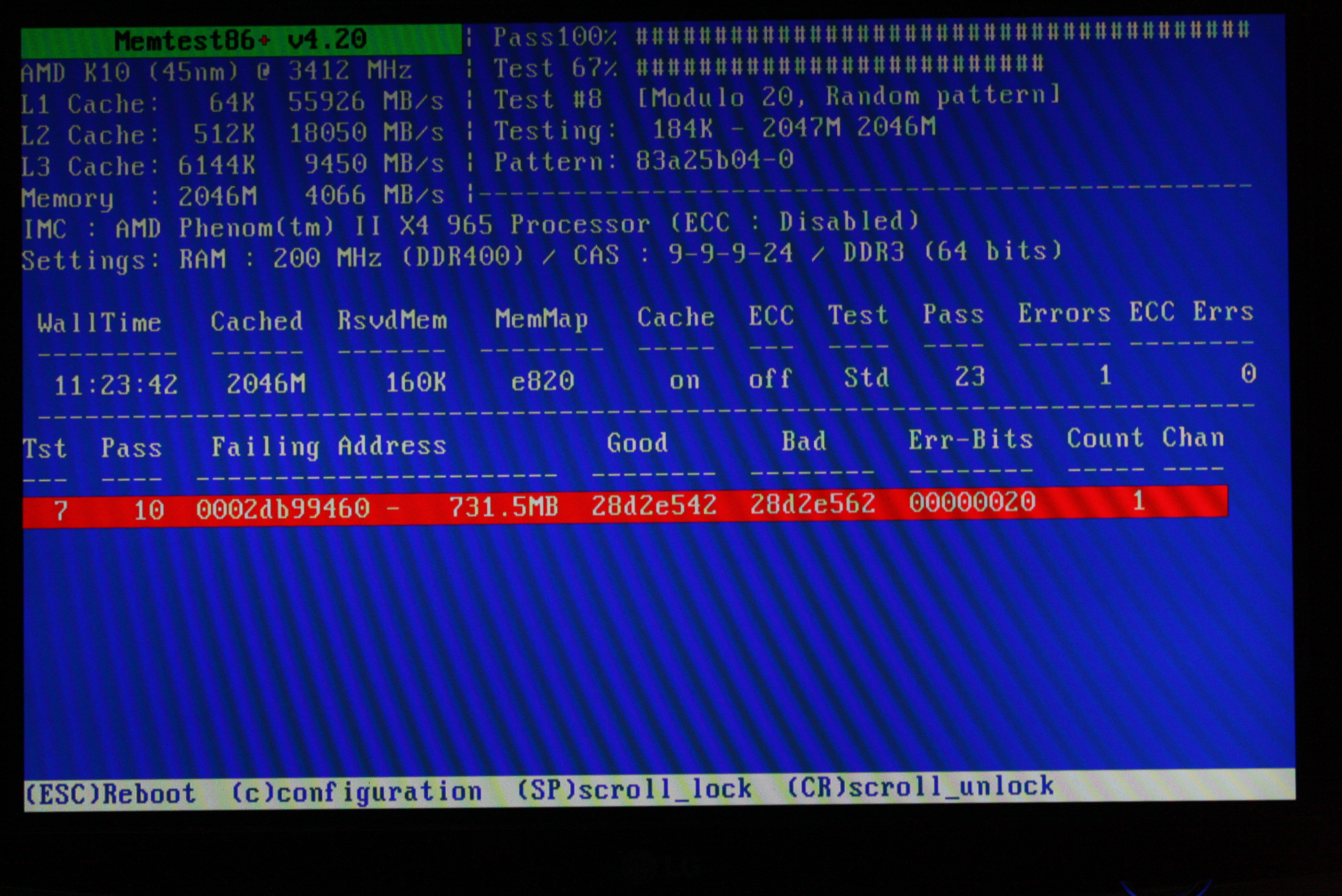Click the Test value 'Std'
This screenshot has height=896, width=1342.
click(x=867, y=377)
